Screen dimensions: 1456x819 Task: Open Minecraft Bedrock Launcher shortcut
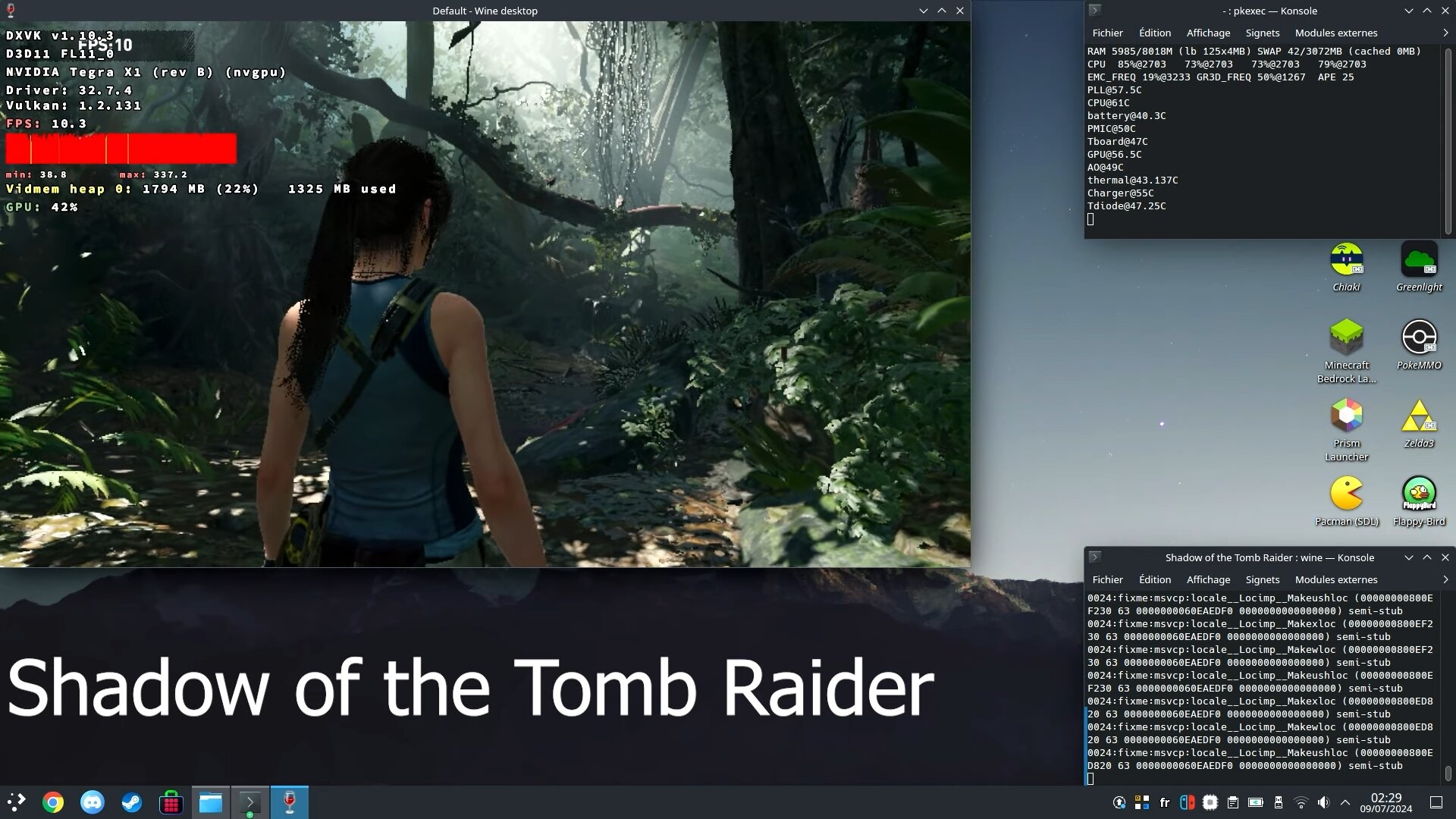pos(1346,351)
